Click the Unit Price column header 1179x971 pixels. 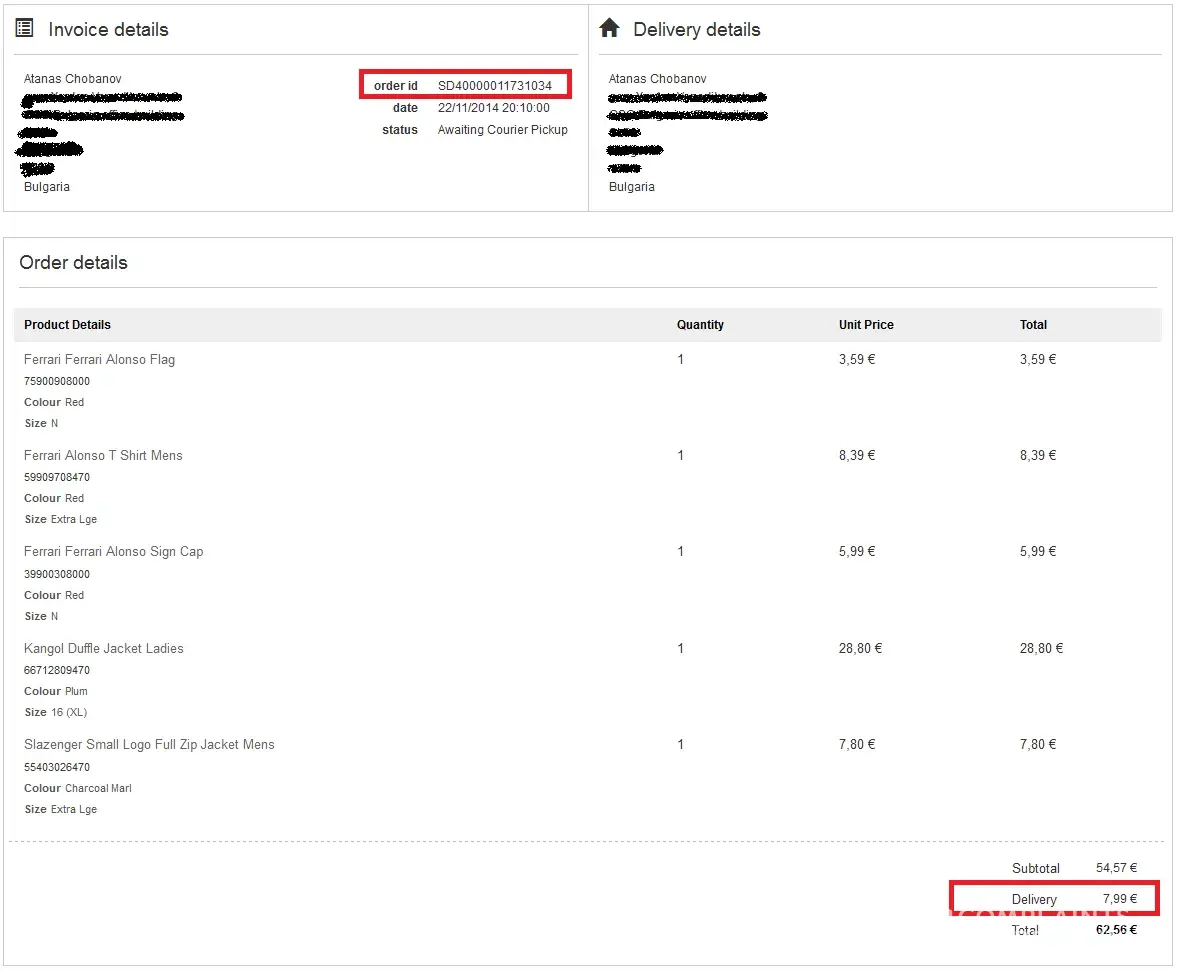click(866, 325)
